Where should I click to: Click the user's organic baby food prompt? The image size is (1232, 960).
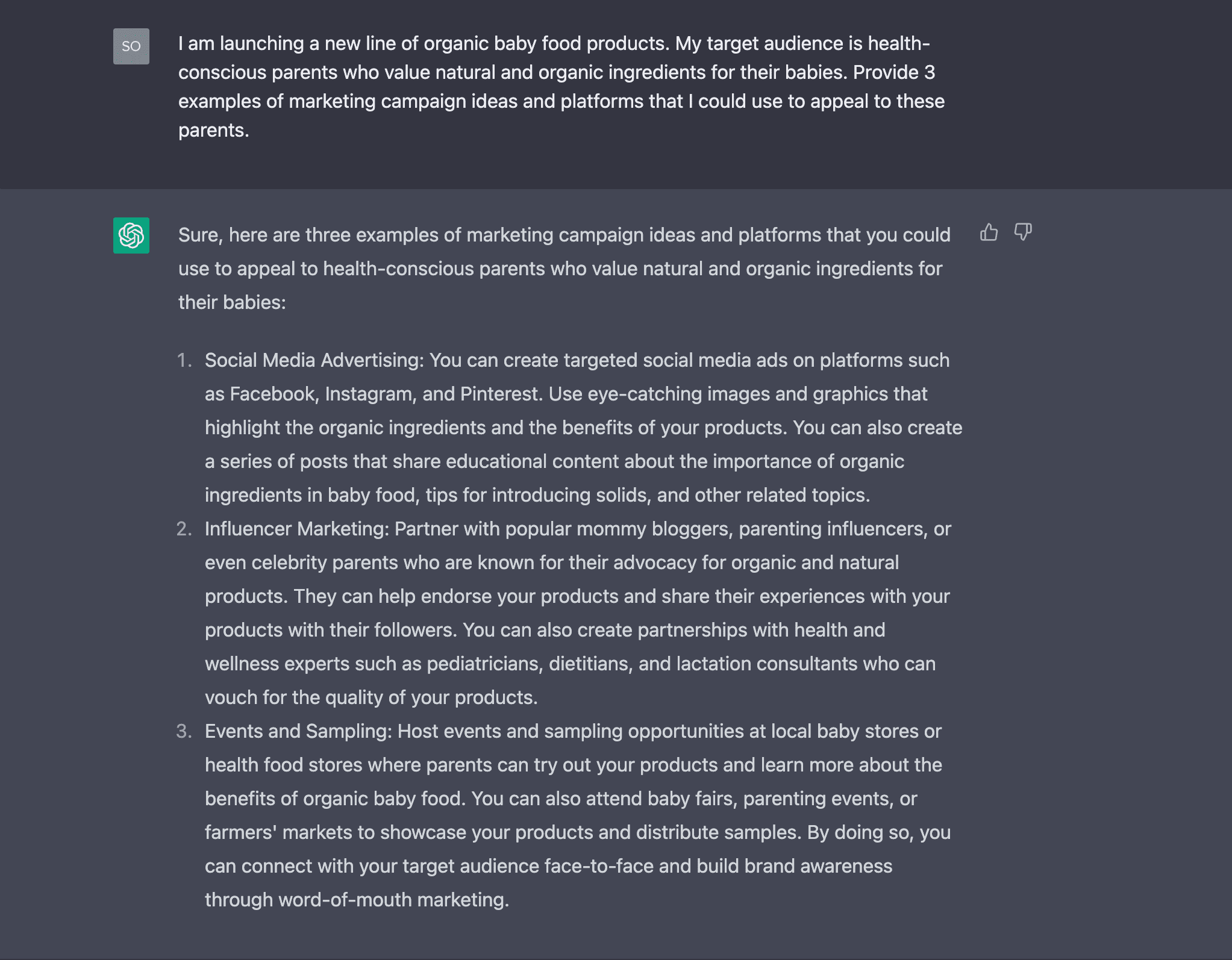560,87
